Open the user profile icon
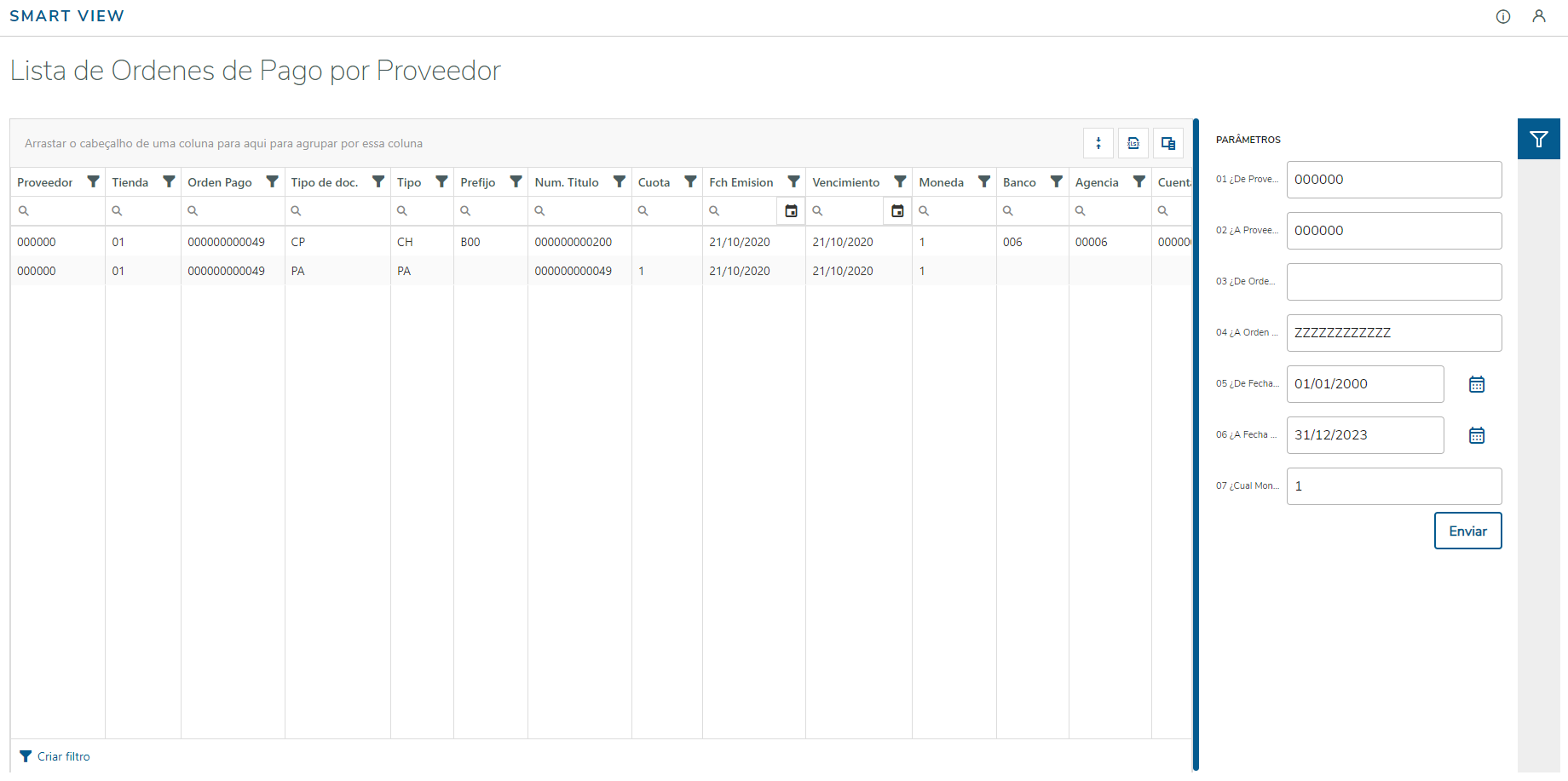1568x781 pixels. click(1539, 17)
